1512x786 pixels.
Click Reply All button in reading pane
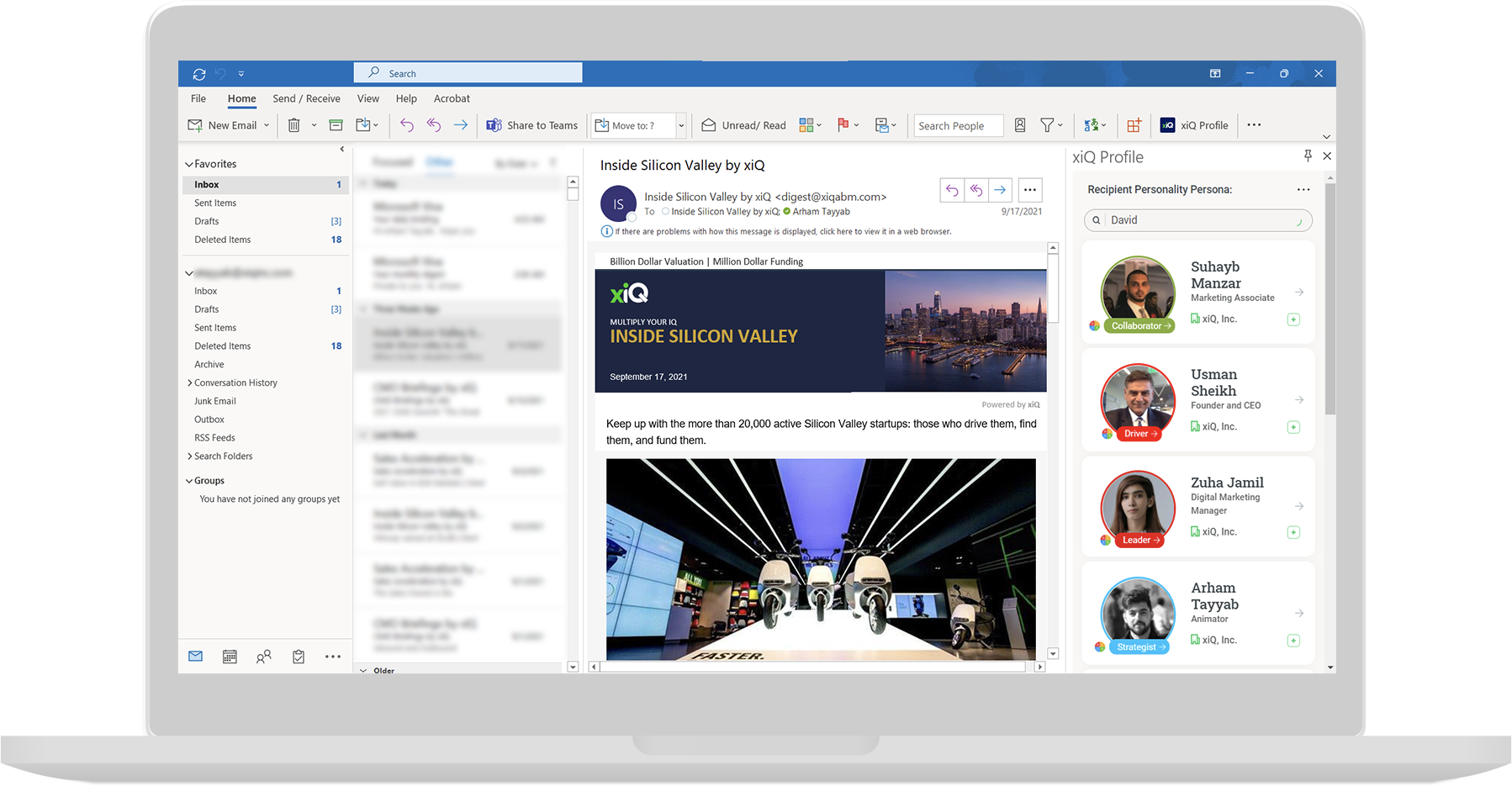coord(976,190)
